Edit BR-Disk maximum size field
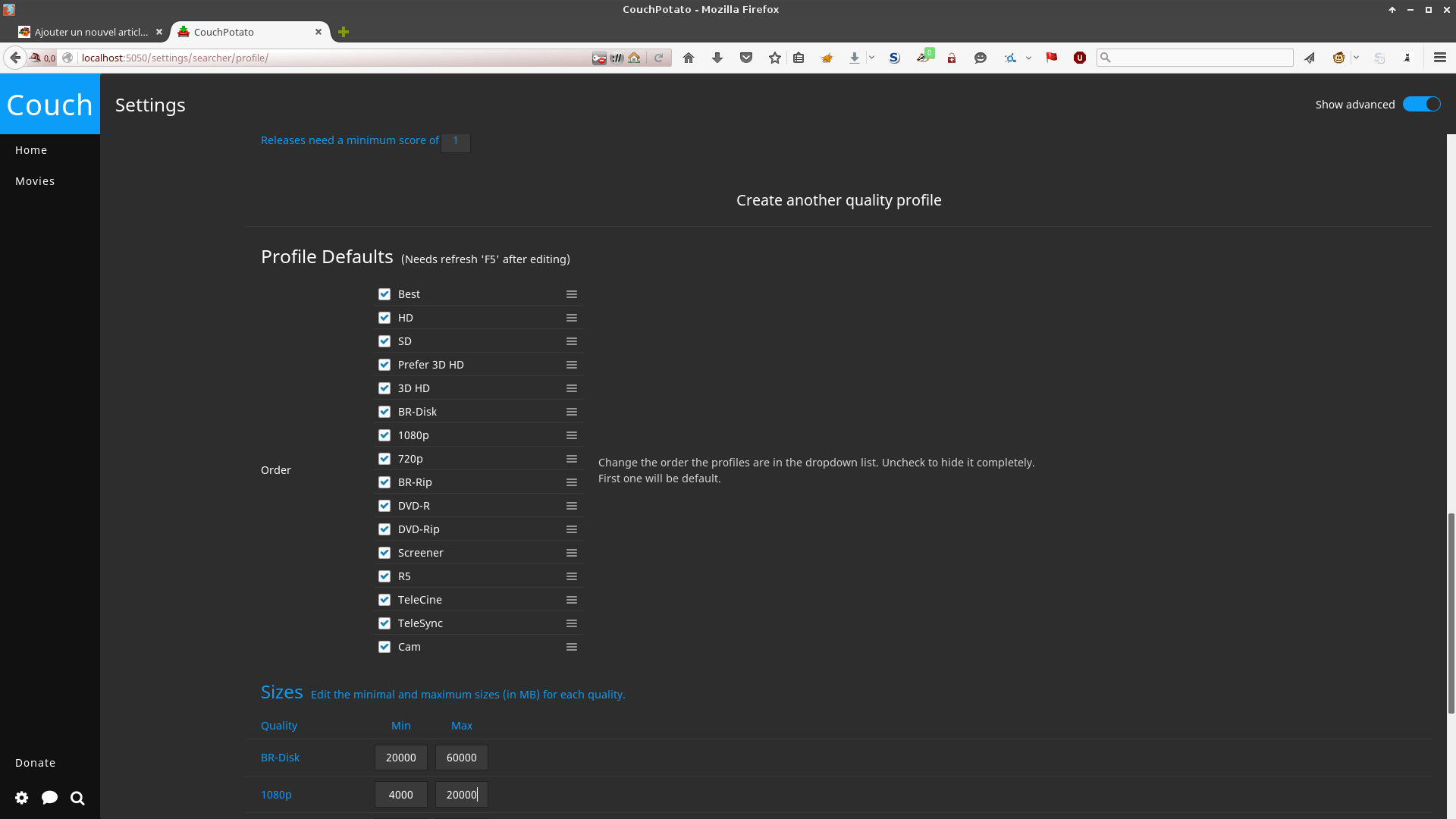Screen dimensions: 1456x819 tap(462, 758)
